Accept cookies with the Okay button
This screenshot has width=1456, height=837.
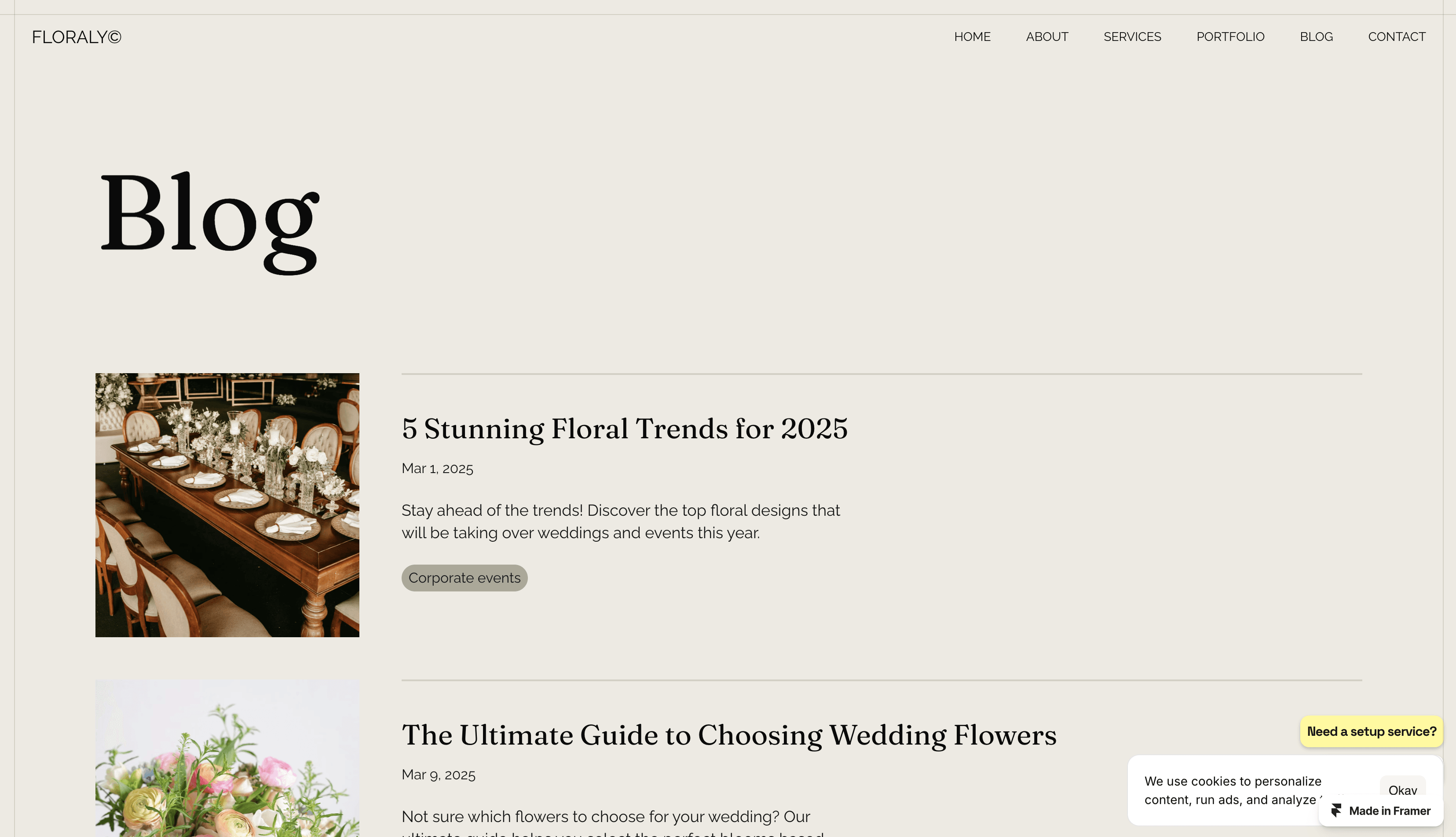(1403, 787)
